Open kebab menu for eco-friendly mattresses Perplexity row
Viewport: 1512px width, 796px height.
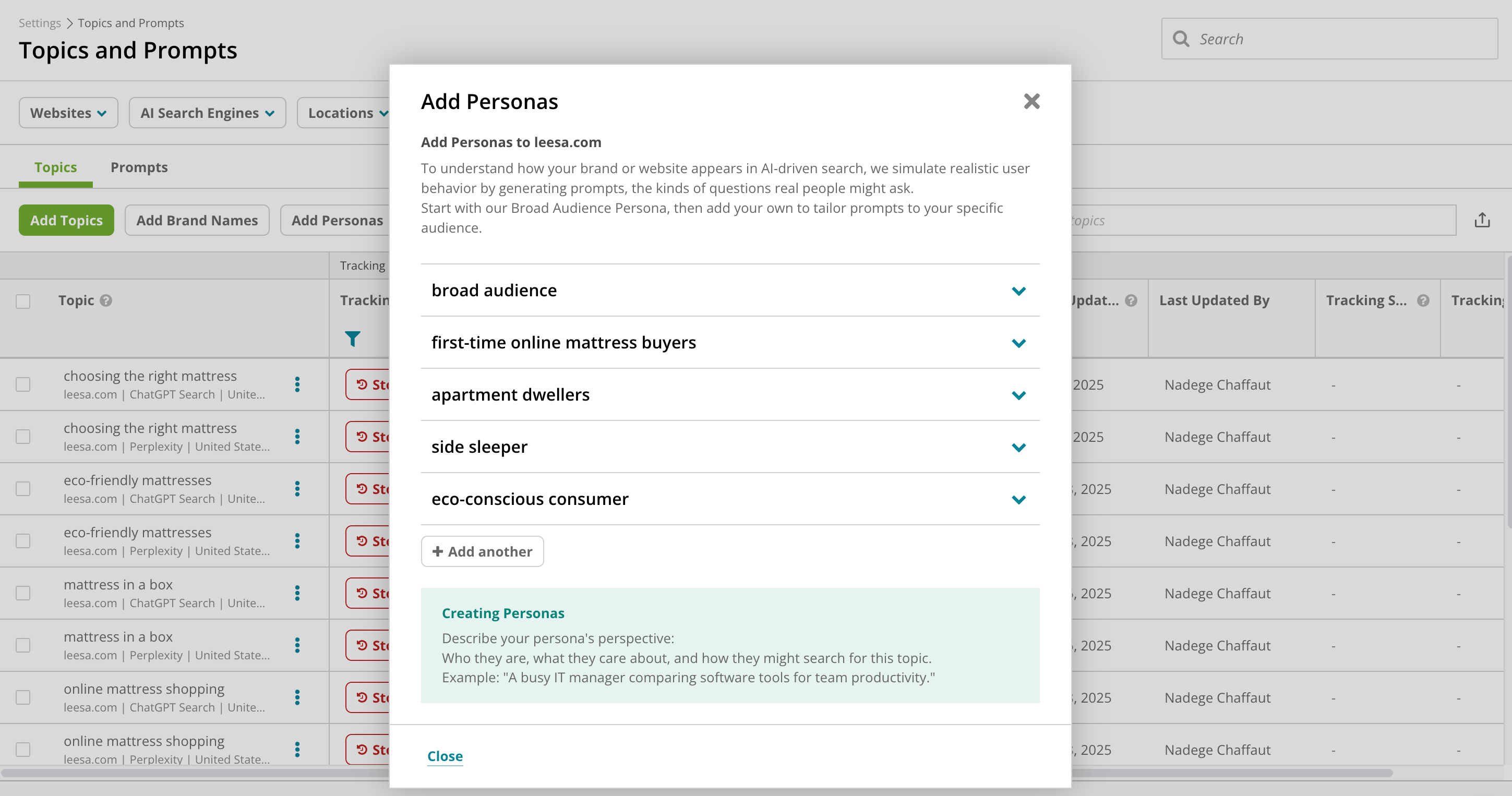[x=297, y=540]
